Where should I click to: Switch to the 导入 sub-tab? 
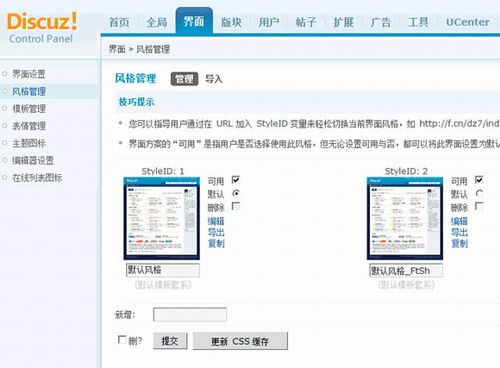214,79
